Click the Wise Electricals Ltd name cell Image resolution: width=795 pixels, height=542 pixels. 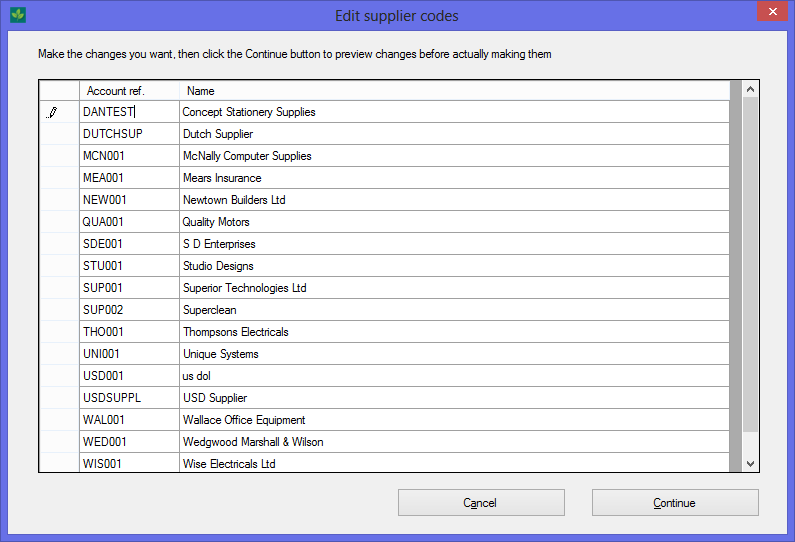(454, 463)
